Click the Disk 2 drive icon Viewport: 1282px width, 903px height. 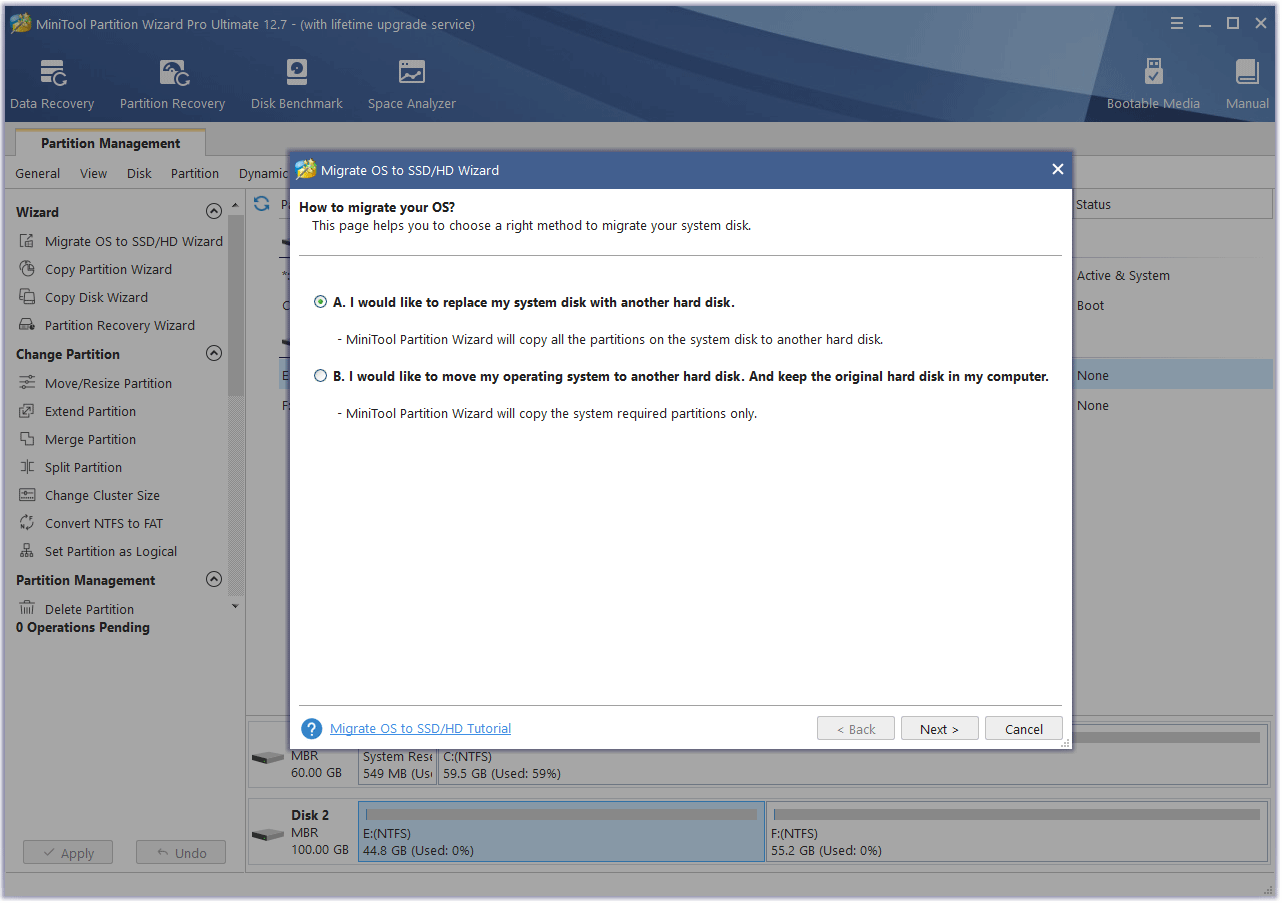[x=267, y=834]
